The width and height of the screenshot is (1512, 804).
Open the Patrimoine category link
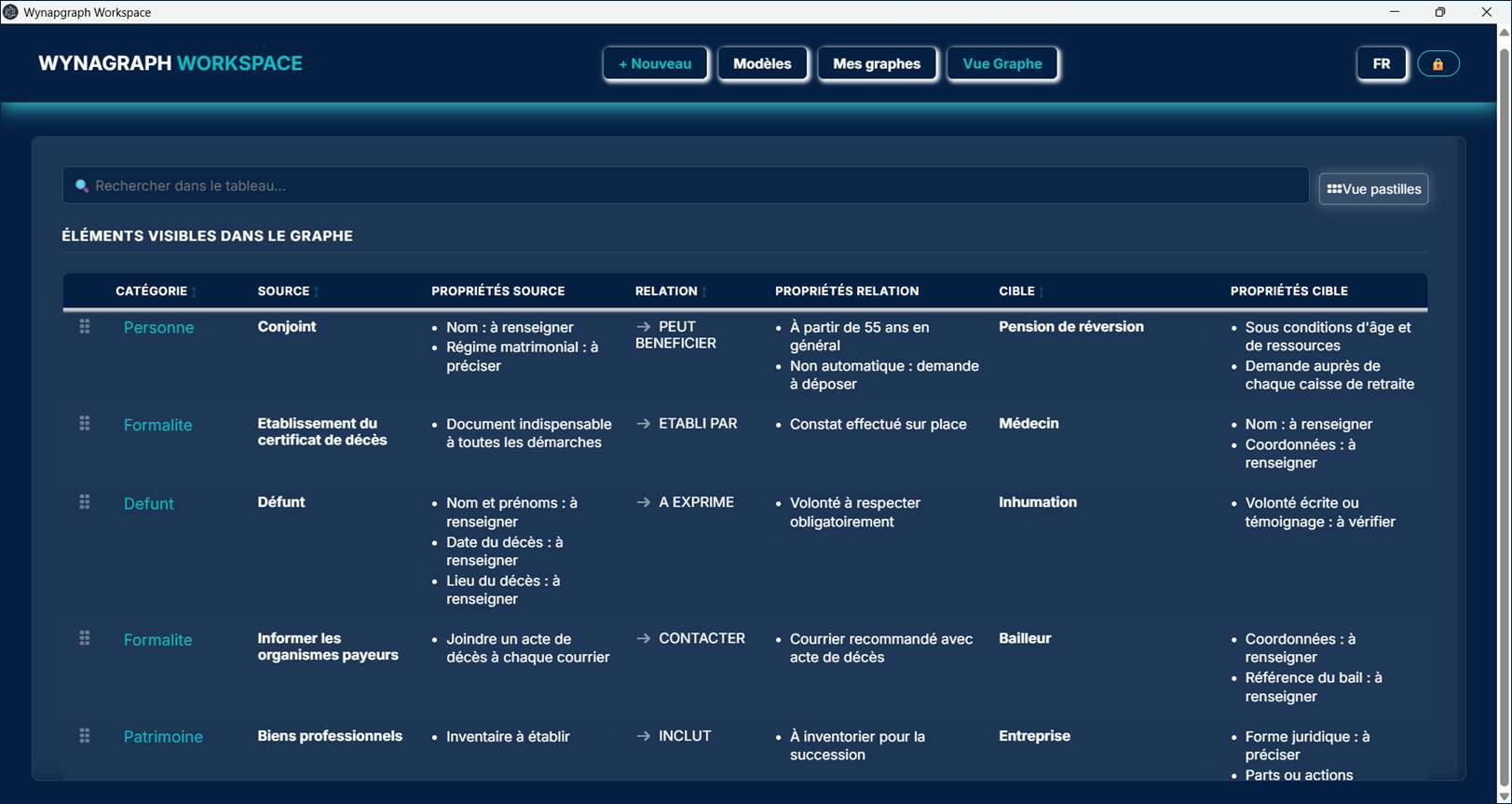(163, 737)
